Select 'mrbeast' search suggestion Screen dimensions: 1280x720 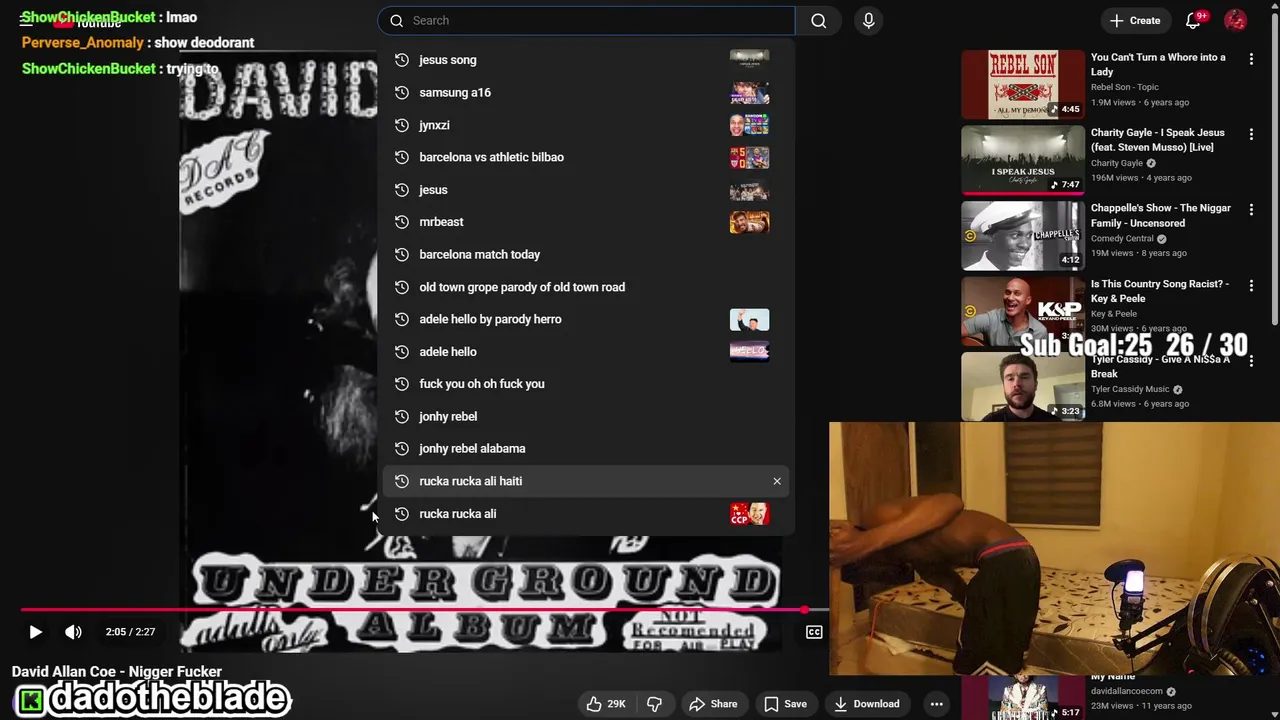(x=586, y=222)
